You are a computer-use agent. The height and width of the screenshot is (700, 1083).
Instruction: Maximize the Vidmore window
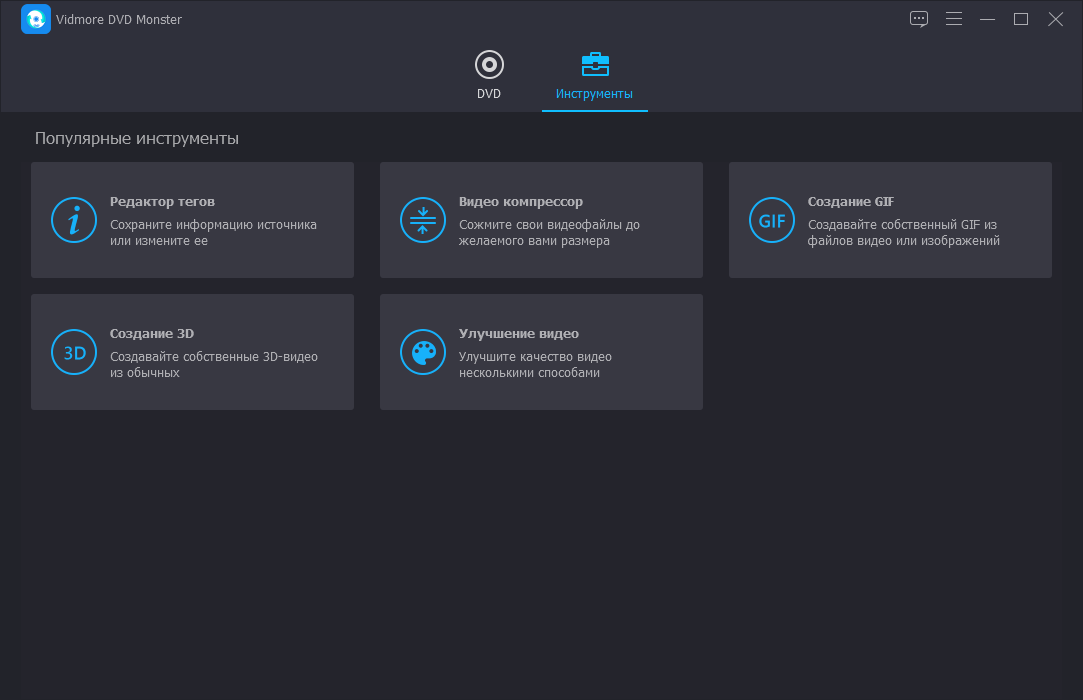1021,19
